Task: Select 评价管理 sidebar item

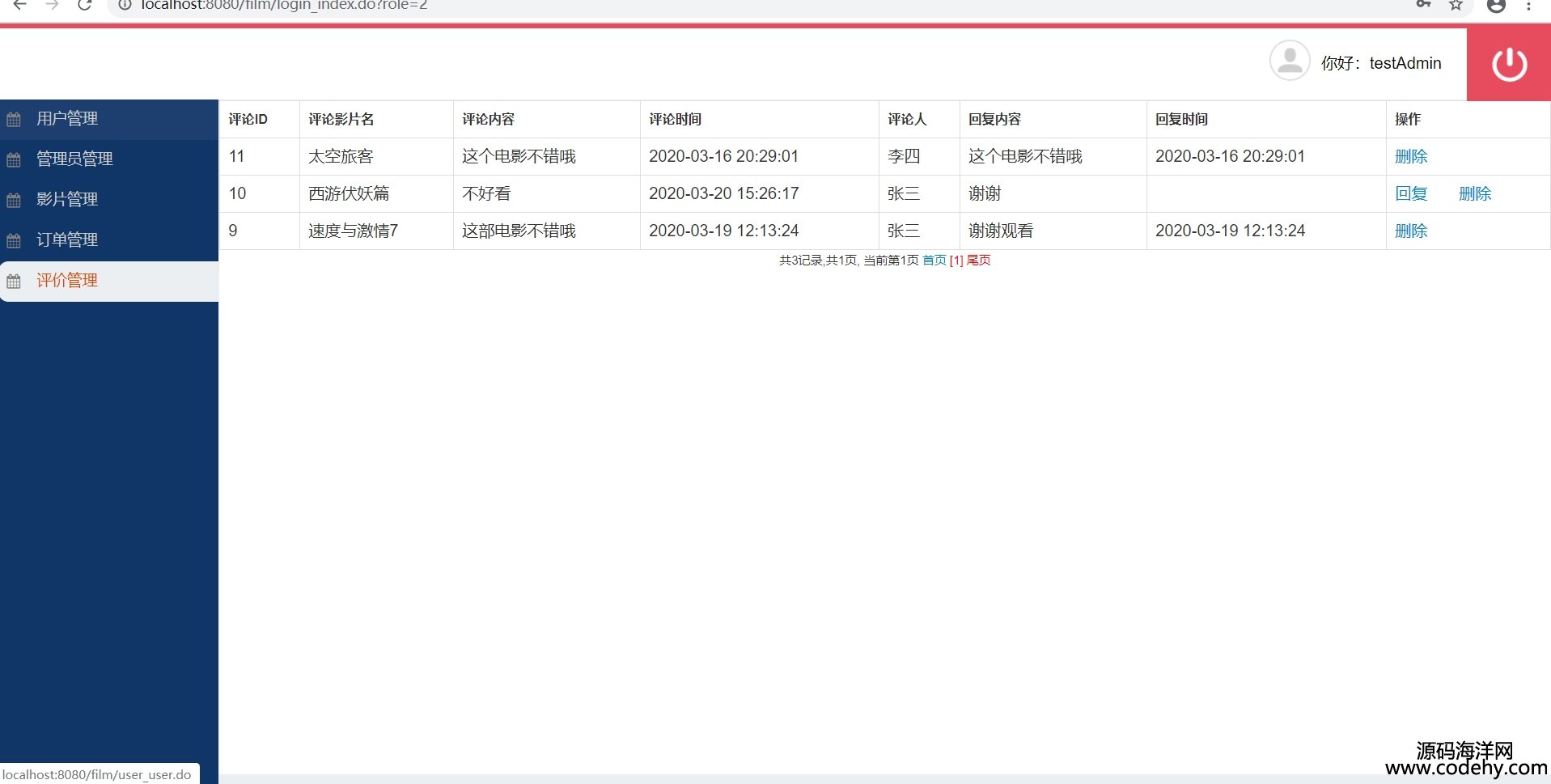Action: pos(67,281)
